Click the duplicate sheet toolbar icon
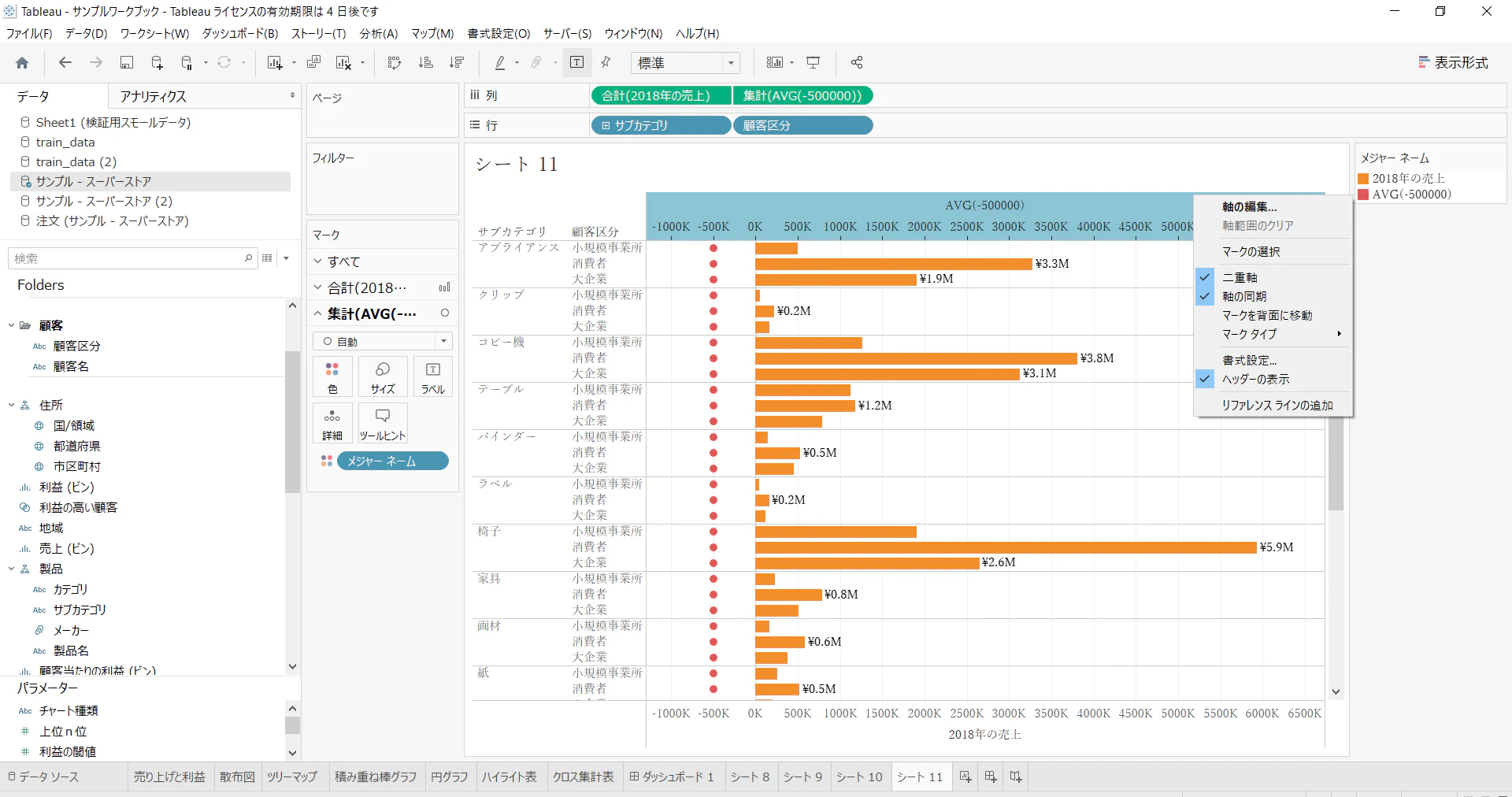 tap(313, 62)
